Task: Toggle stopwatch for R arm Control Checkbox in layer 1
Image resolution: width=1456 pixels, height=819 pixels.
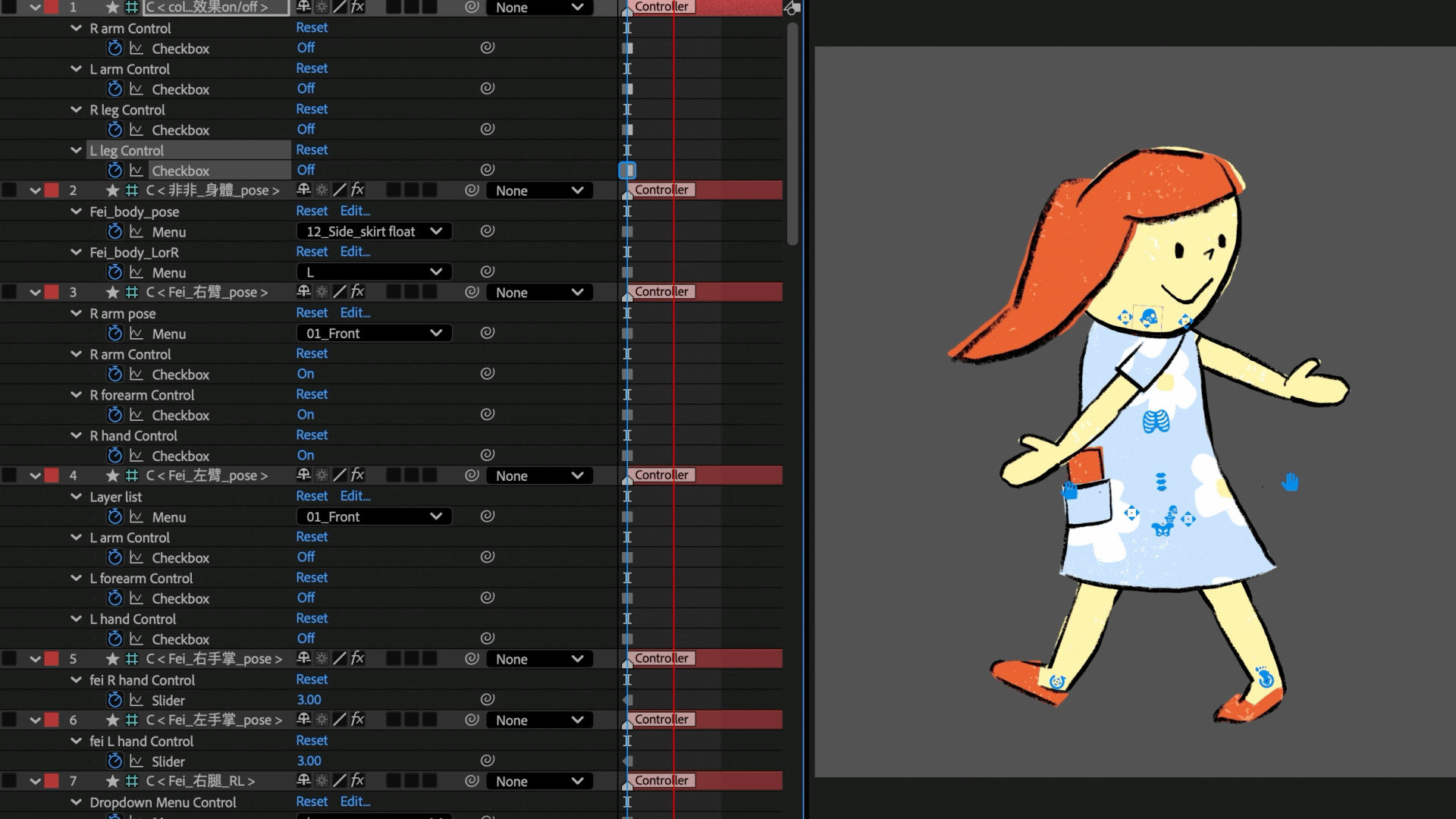Action: coord(115,49)
